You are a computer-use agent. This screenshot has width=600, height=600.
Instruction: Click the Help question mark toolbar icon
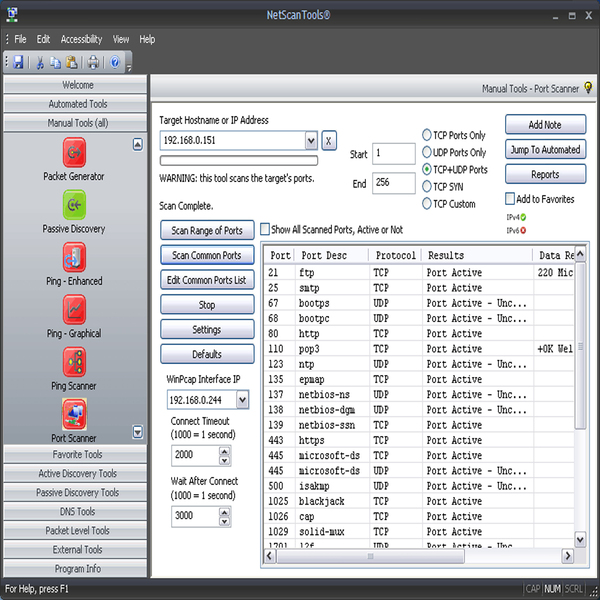(115, 62)
